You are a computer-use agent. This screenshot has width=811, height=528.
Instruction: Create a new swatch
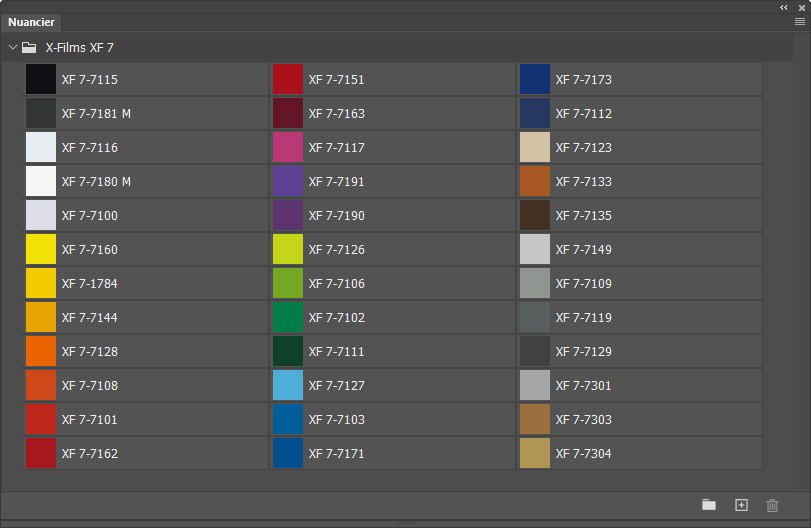[741, 505]
